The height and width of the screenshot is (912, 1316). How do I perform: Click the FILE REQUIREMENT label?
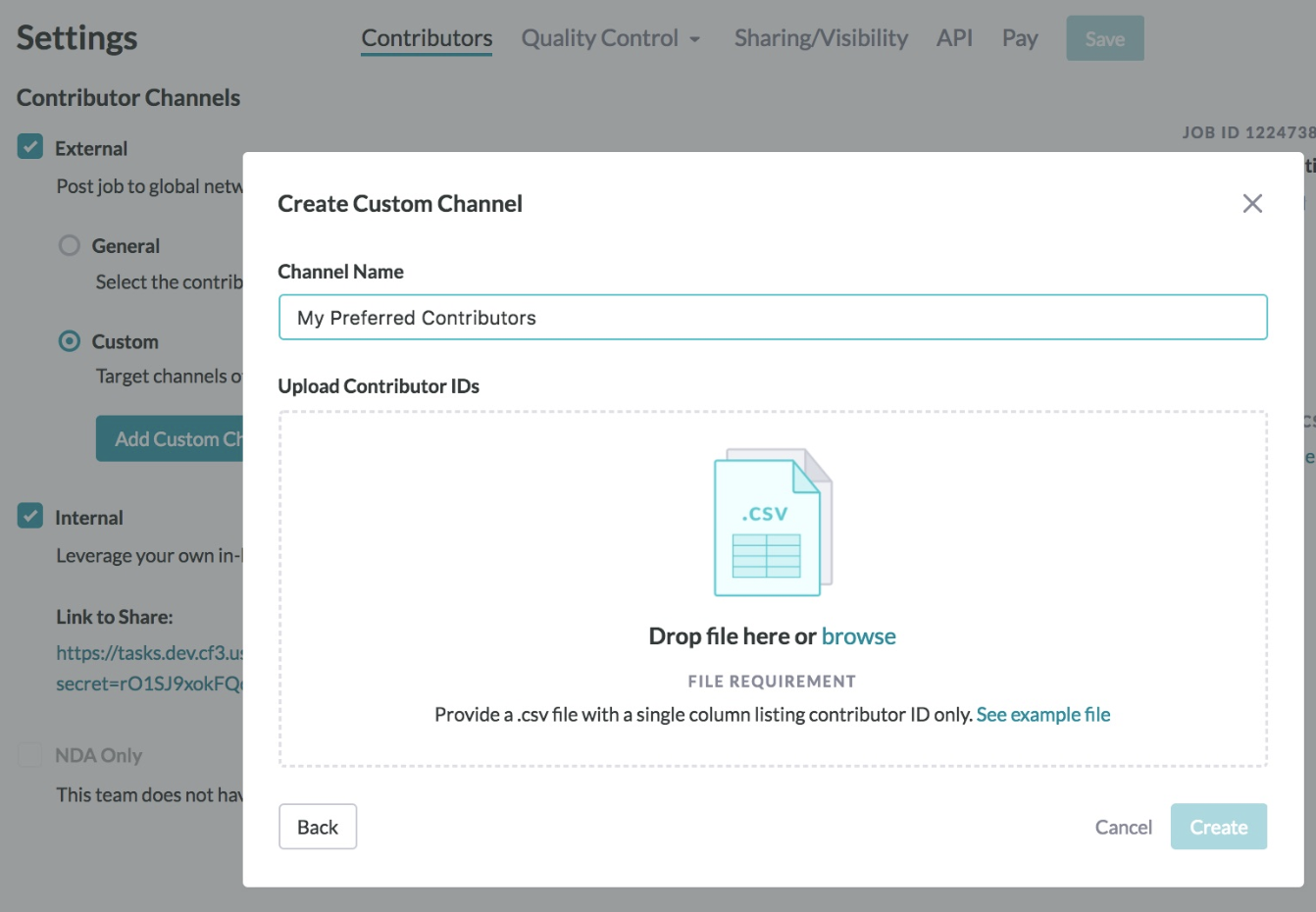(772, 682)
